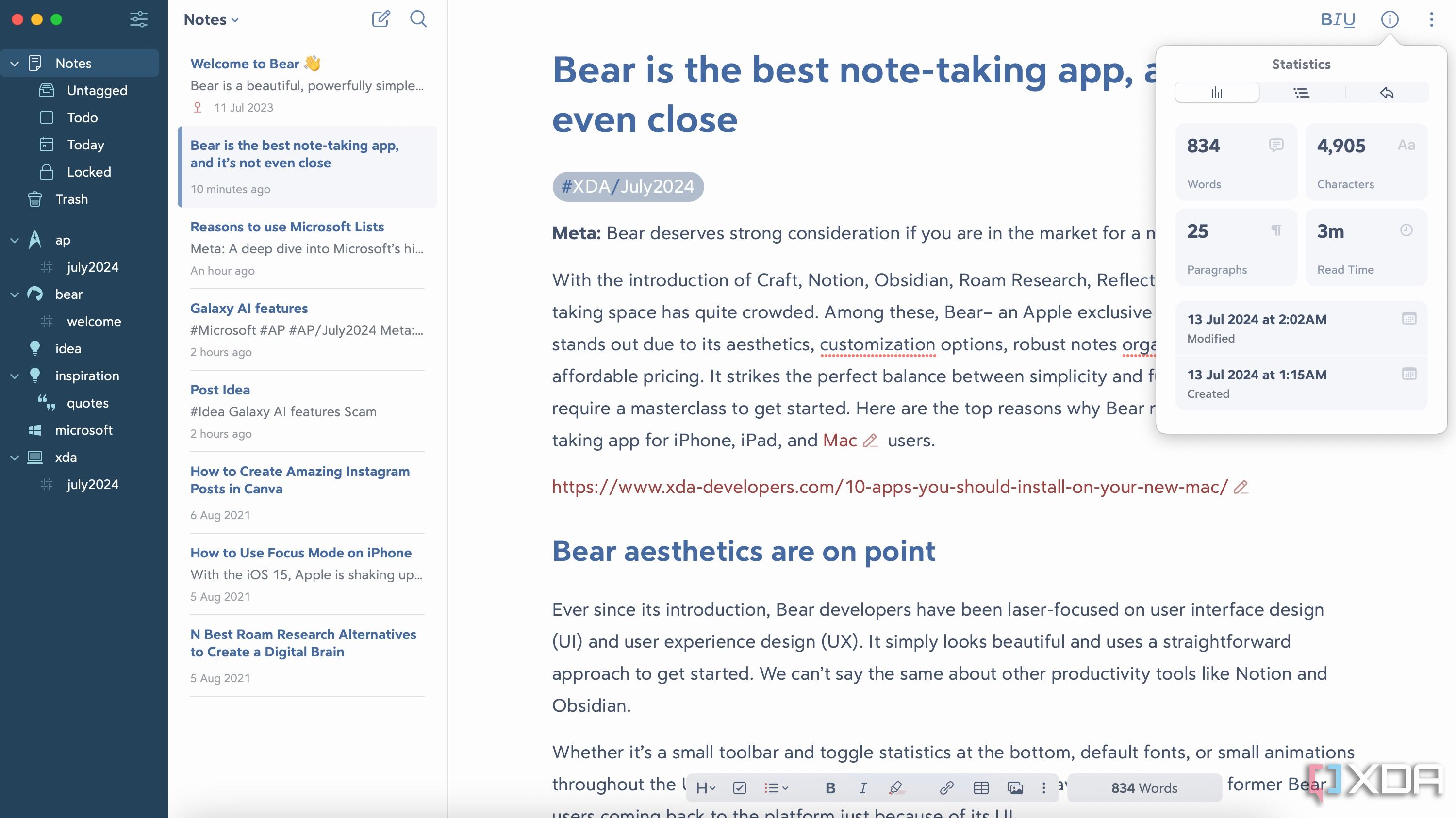Screen dimensions: 1456x818
Task: Edit URL link with pencil icon
Action: click(1241, 487)
